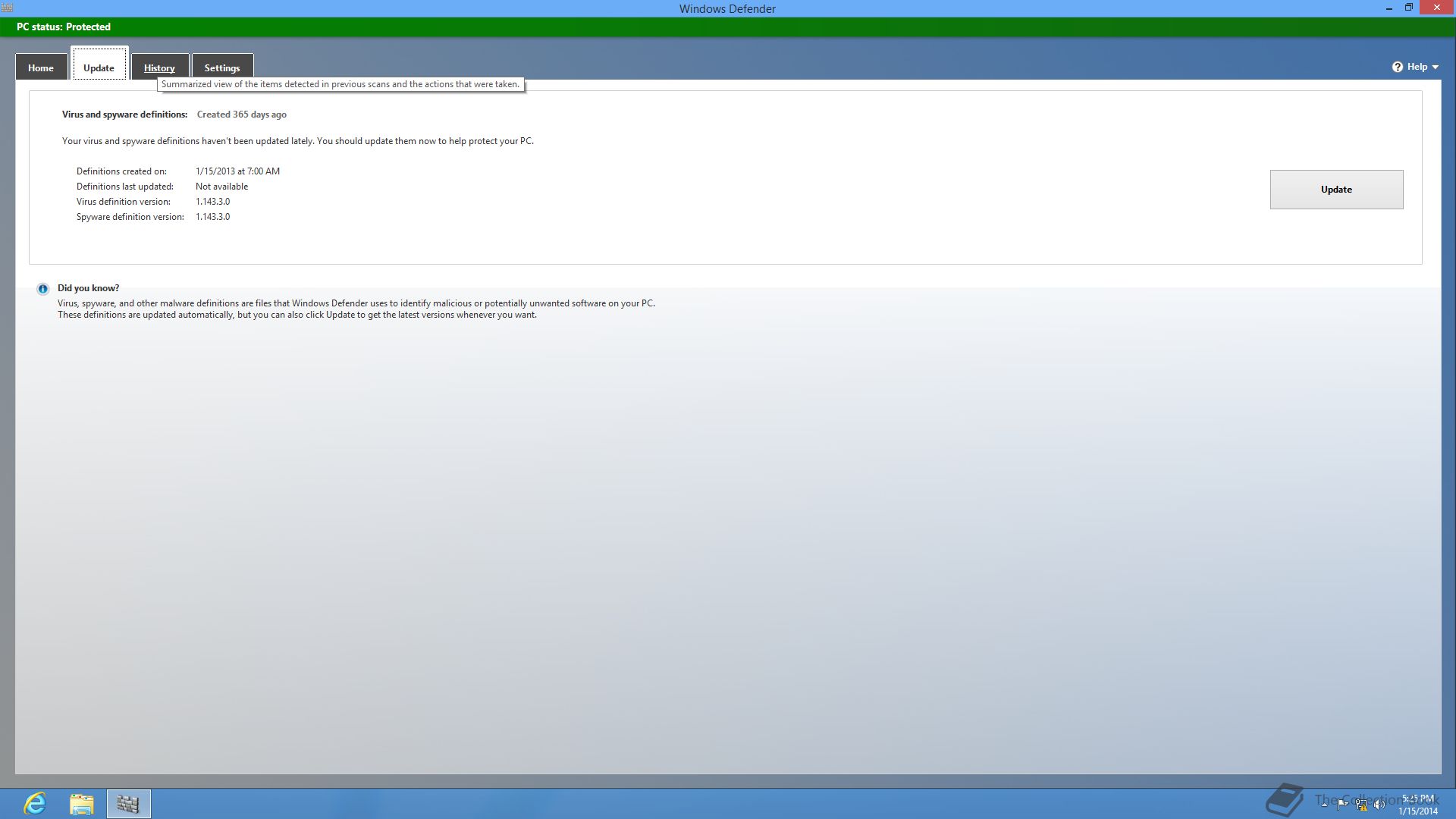Image resolution: width=1456 pixels, height=819 pixels.
Task: Go to the Settings tab
Action: (222, 67)
